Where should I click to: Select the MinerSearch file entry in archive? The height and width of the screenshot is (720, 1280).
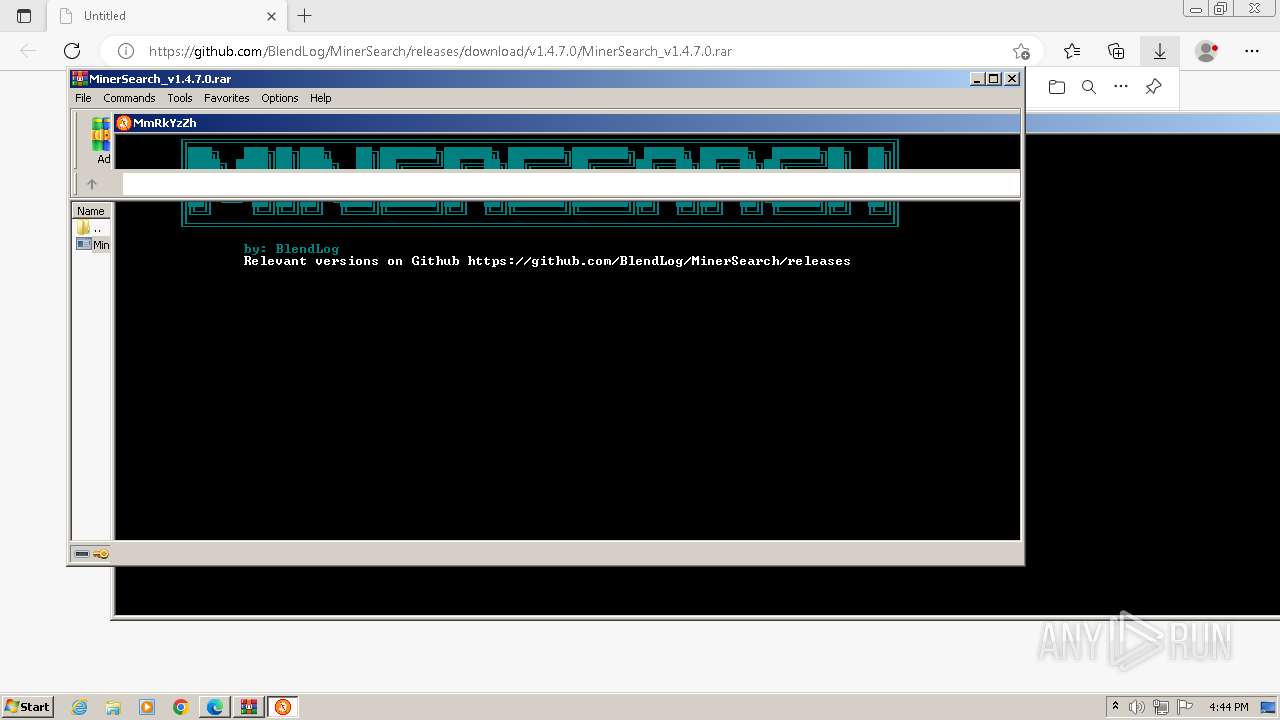tap(93, 244)
